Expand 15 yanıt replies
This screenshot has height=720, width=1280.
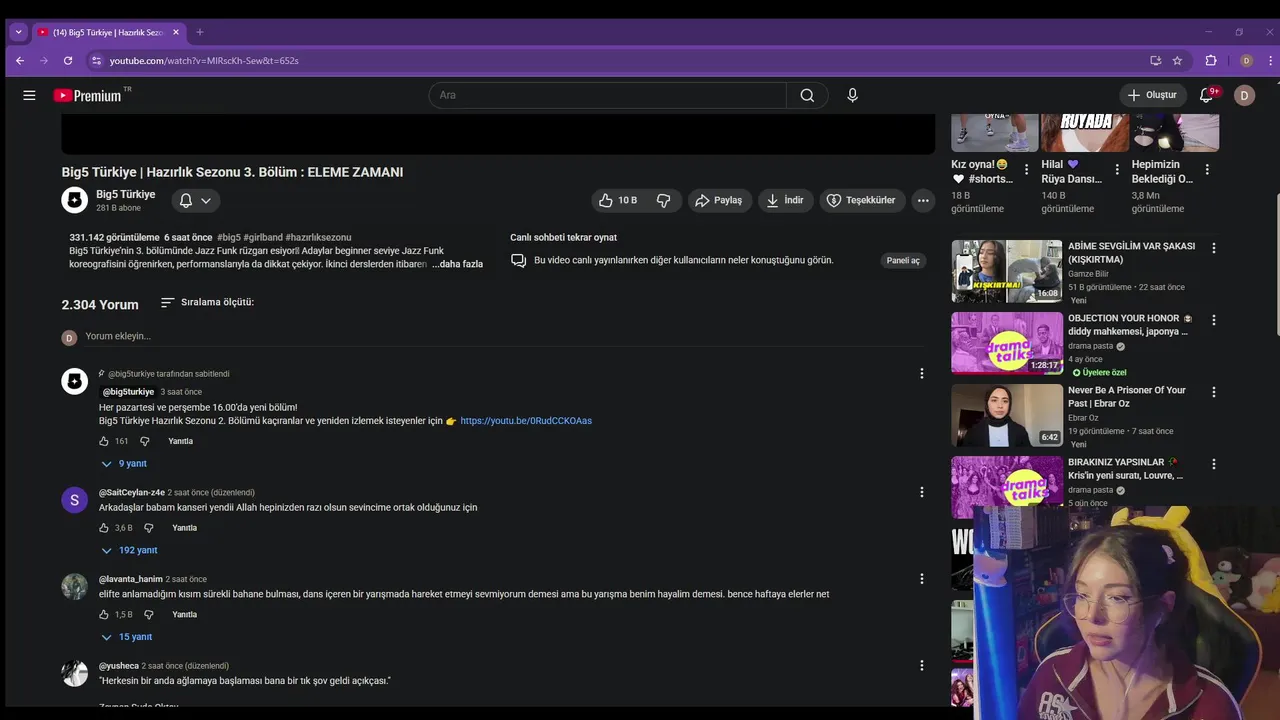(126, 637)
